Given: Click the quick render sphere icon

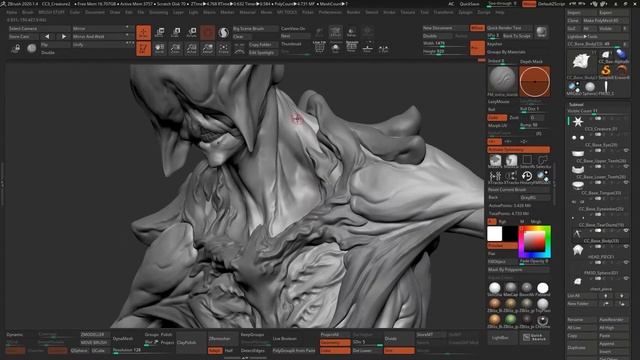Looking at the screenshot, I should (x=542, y=32).
